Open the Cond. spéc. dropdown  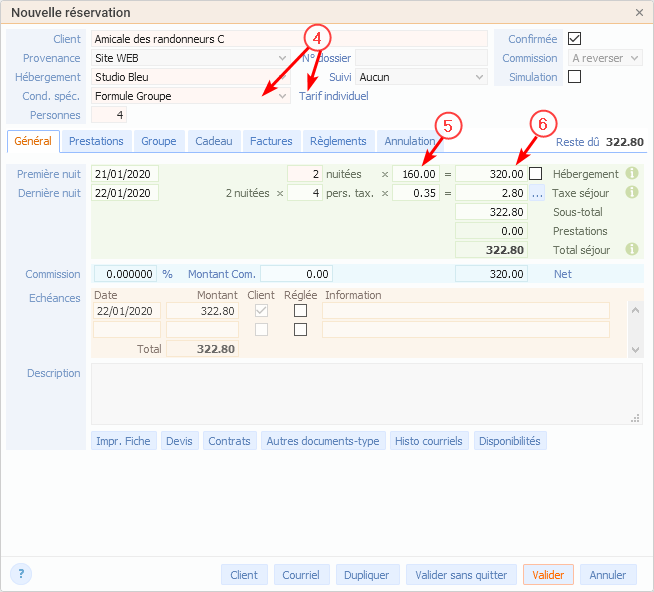click(283, 96)
